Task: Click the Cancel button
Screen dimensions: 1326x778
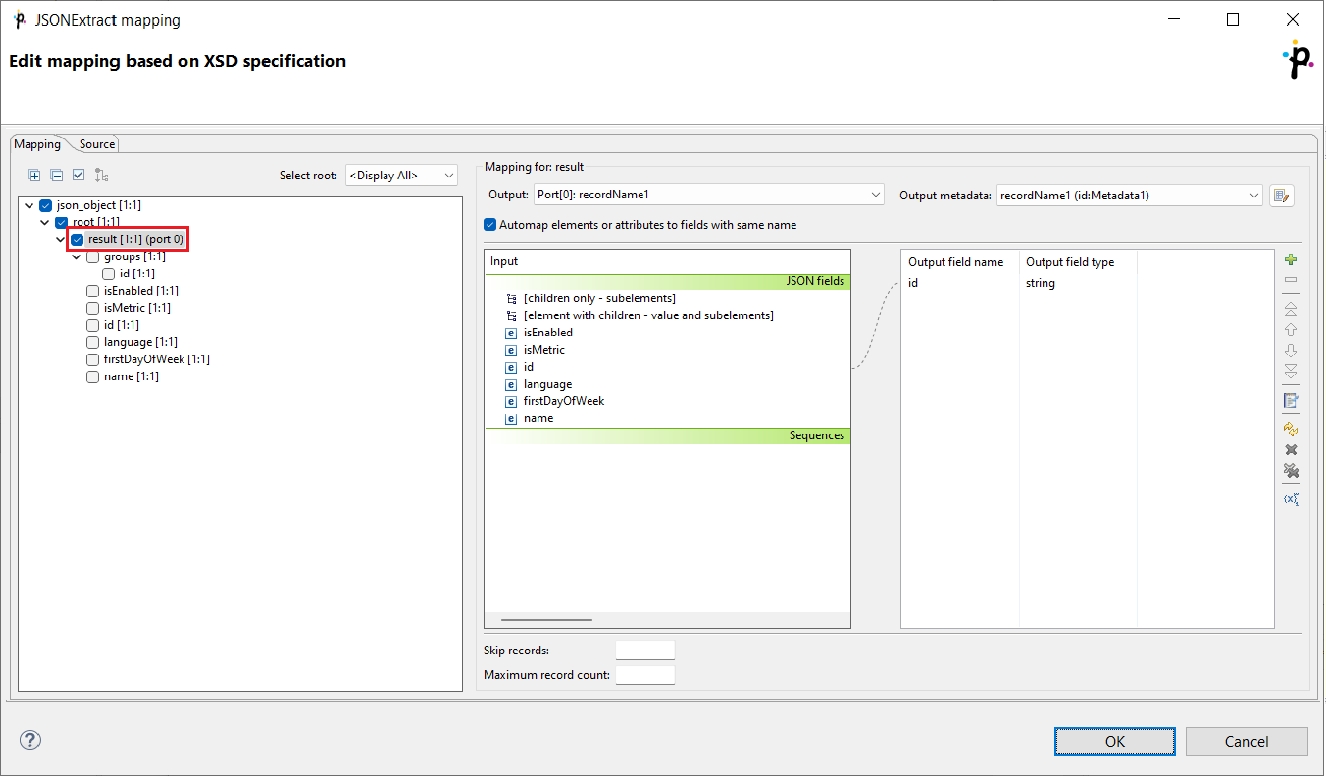Action: [1246, 741]
